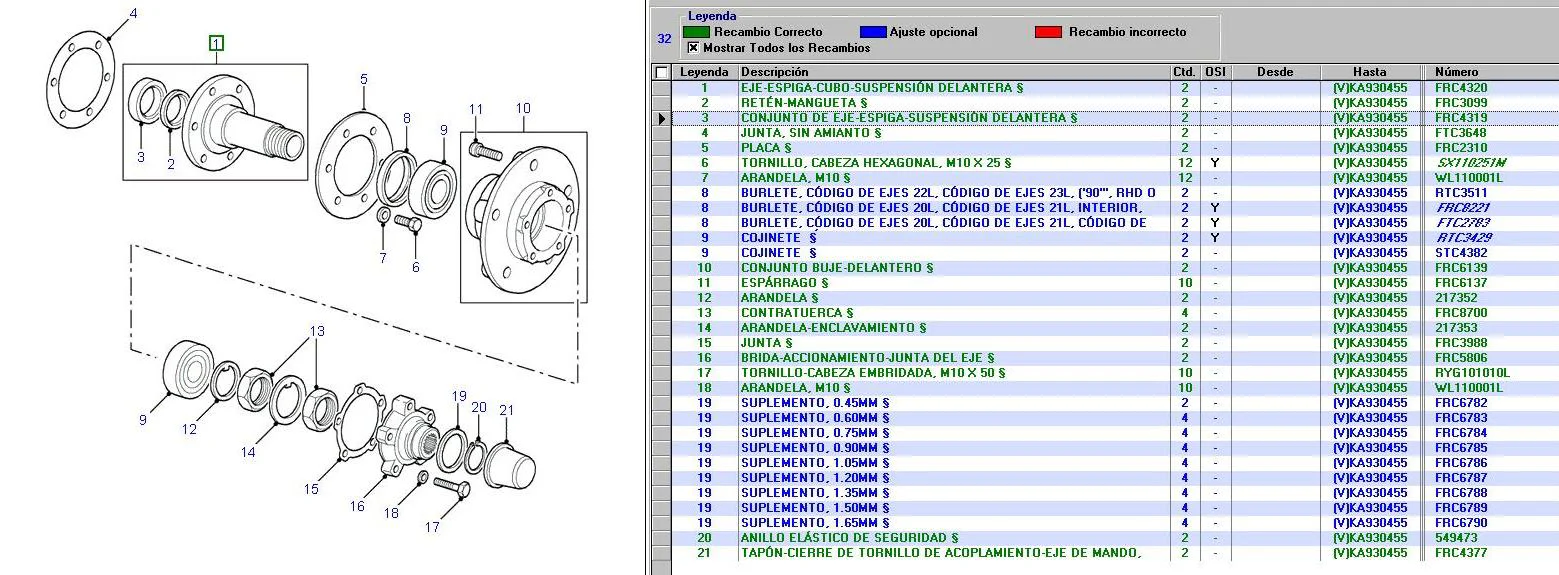Select the stud bolt callout 11
Viewport: 1559px width, 575px height.
pyautogui.click(x=476, y=109)
